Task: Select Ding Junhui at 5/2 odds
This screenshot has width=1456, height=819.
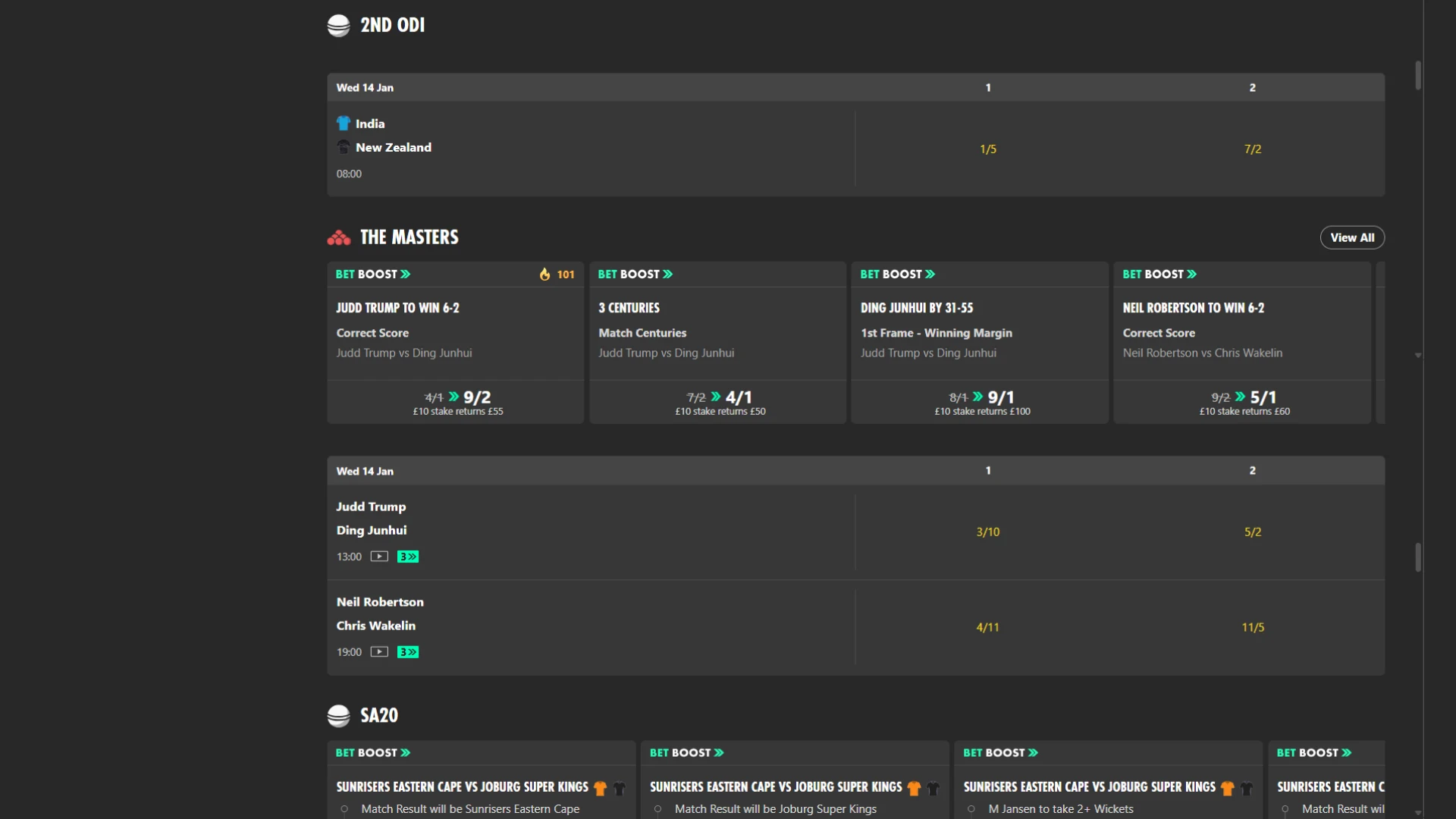Action: pyautogui.click(x=1252, y=532)
